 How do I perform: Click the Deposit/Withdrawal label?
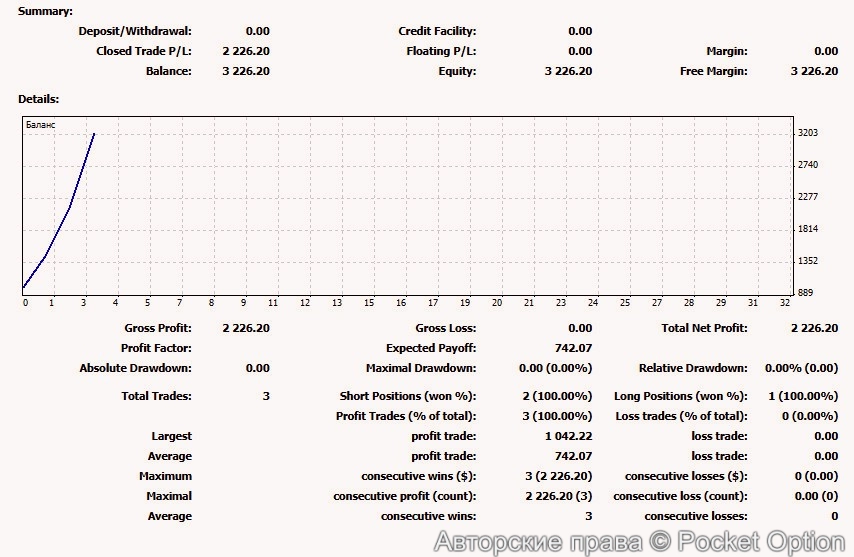pos(135,31)
